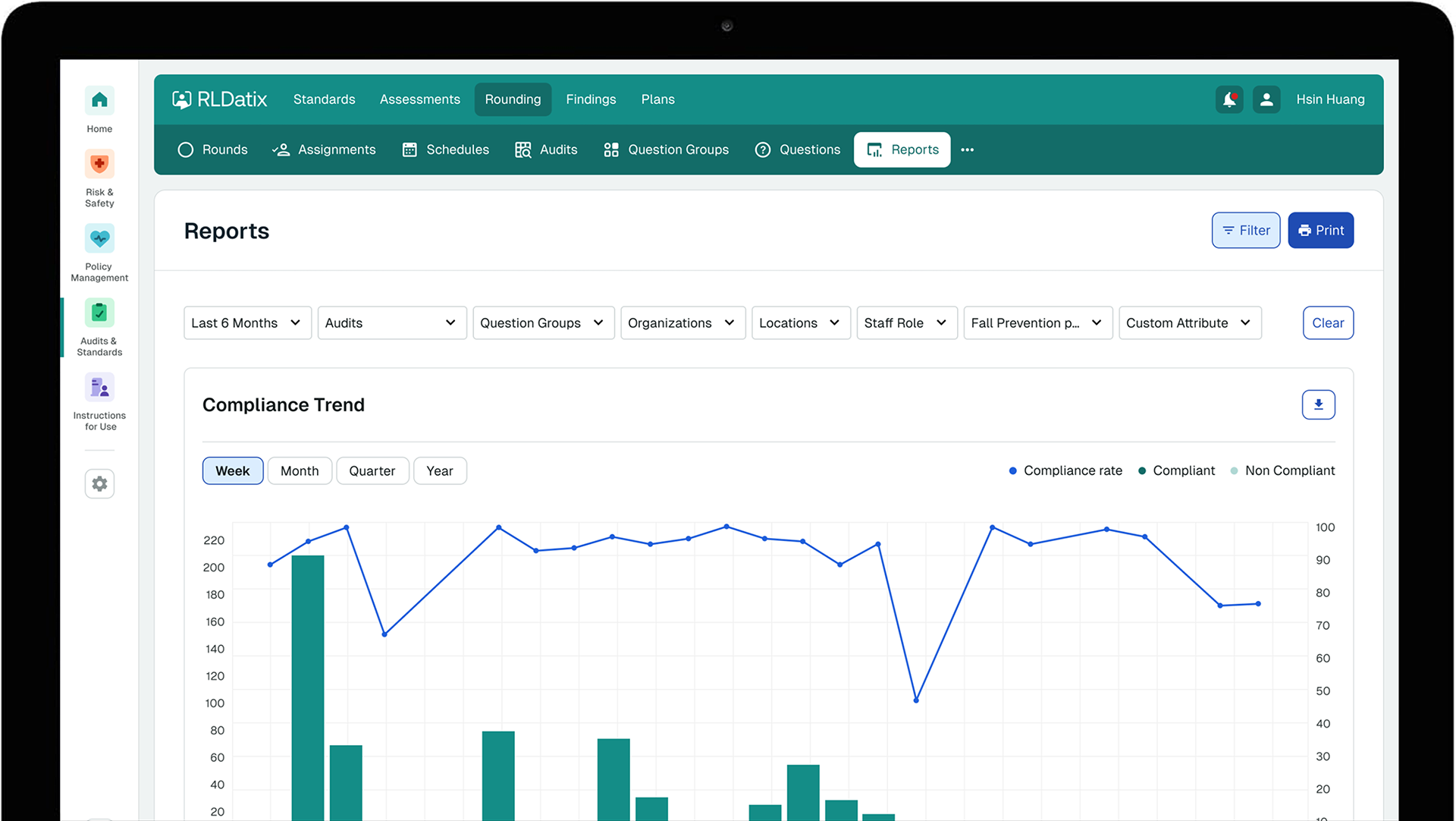This screenshot has width=1456, height=821.
Task: Open the Fall Prevention dropdown
Action: (1038, 322)
